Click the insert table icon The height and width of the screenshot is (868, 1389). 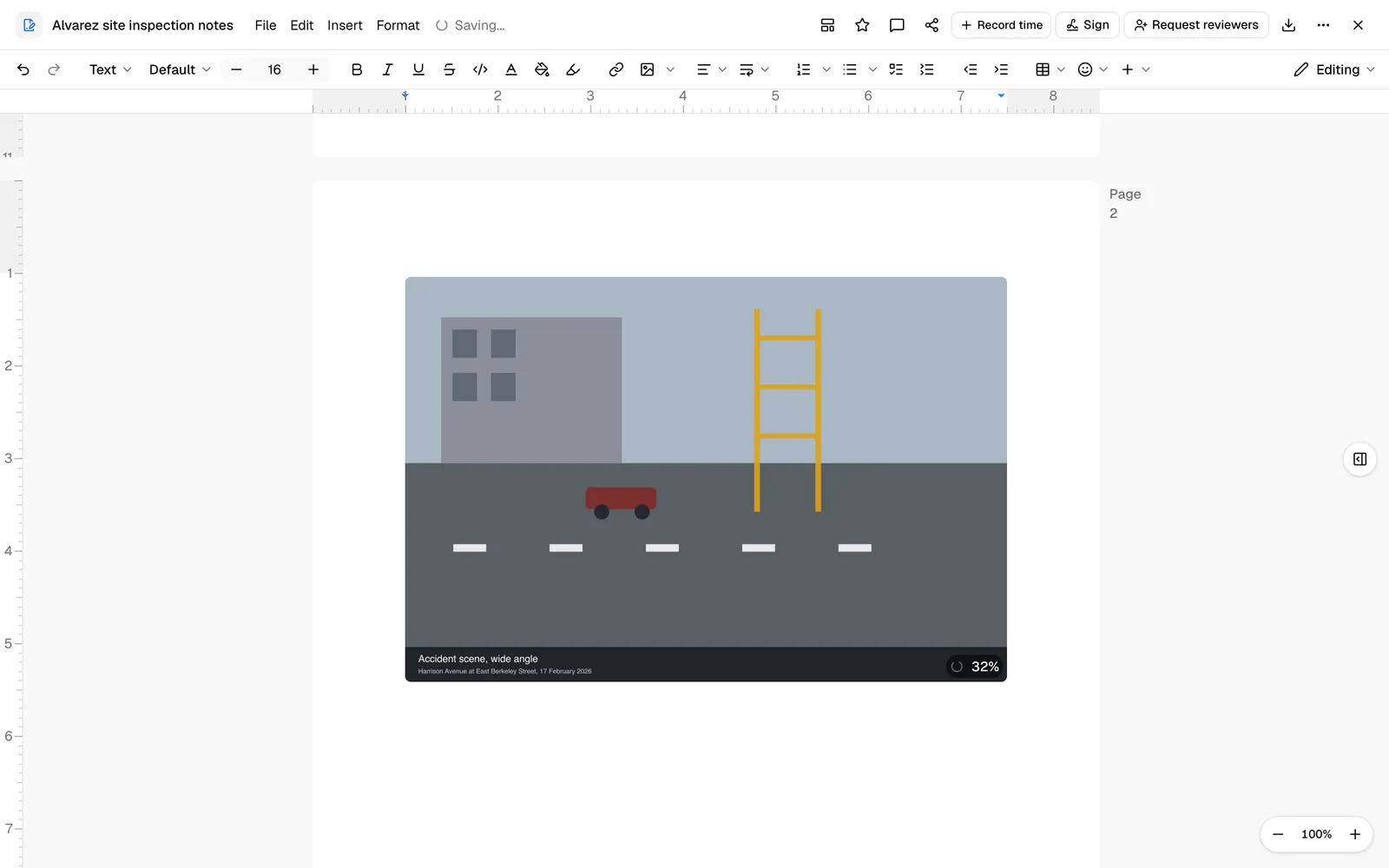point(1043,69)
